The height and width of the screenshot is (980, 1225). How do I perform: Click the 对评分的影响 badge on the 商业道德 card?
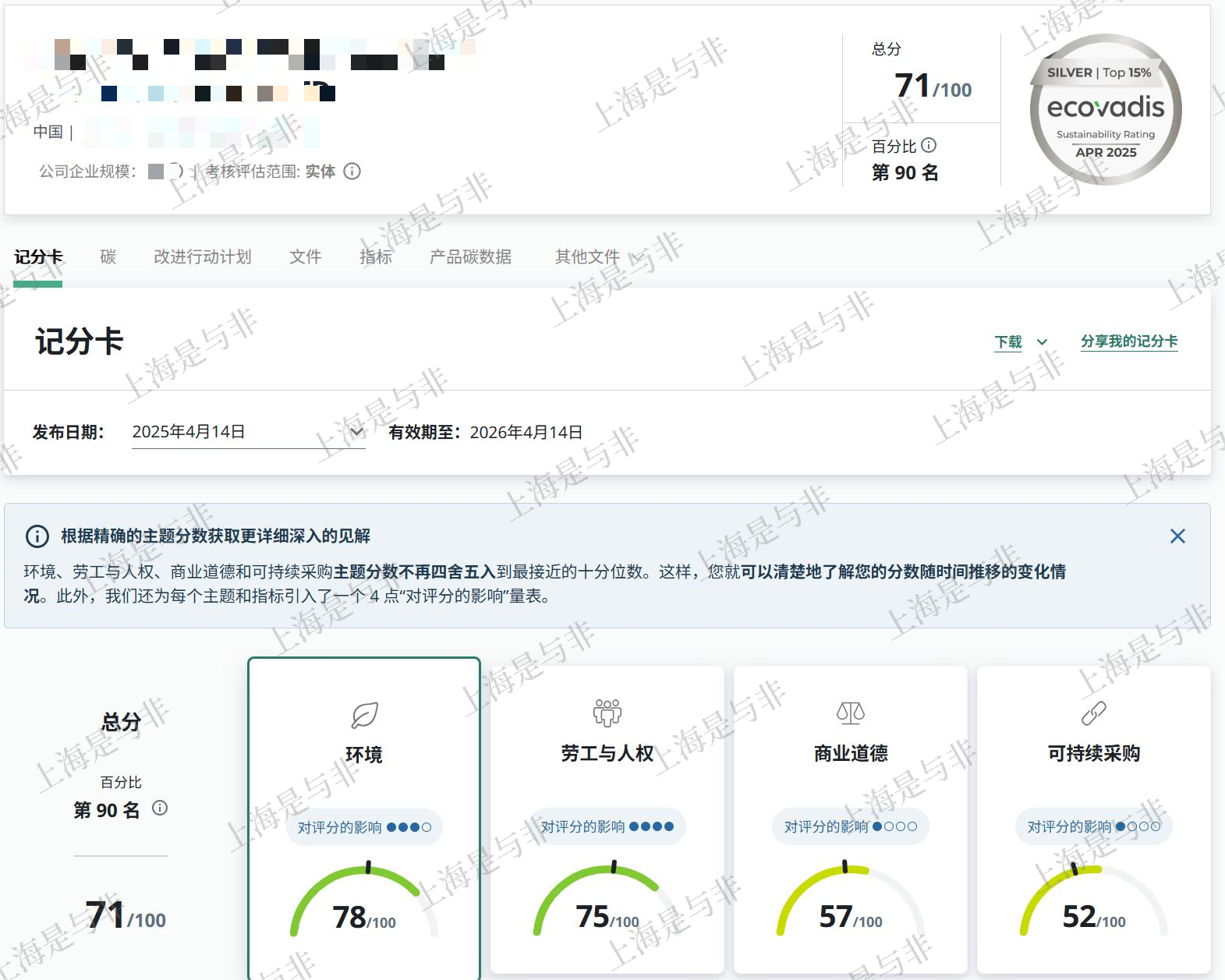850,826
